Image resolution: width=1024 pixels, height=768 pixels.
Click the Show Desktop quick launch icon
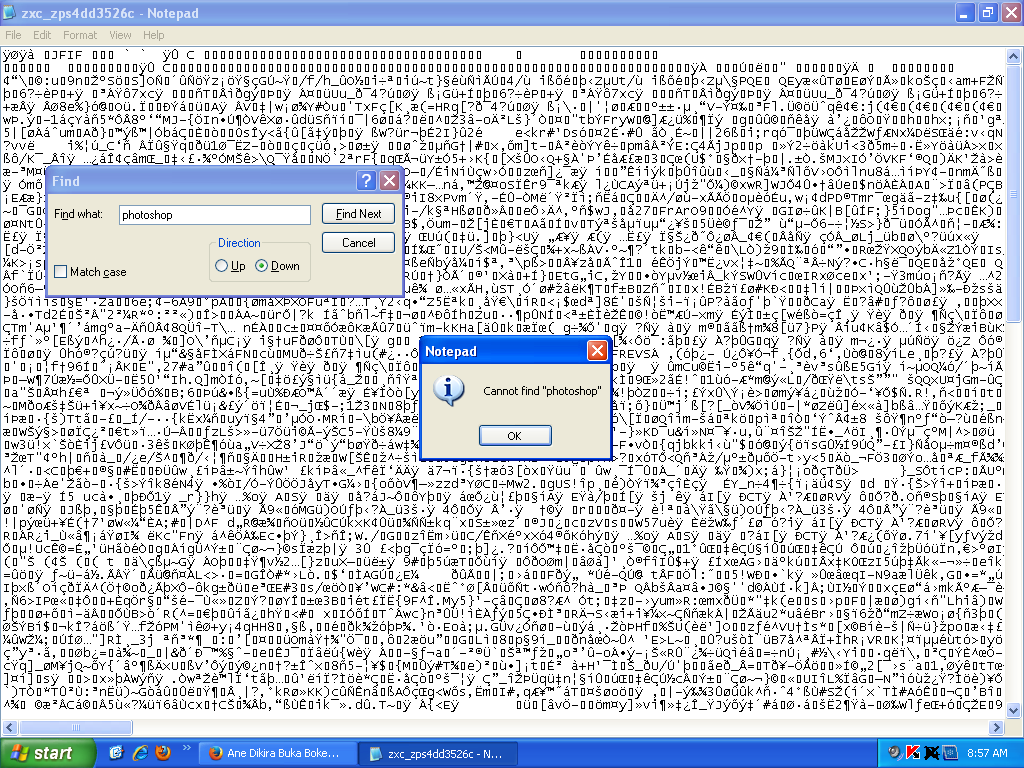click(116, 752)
